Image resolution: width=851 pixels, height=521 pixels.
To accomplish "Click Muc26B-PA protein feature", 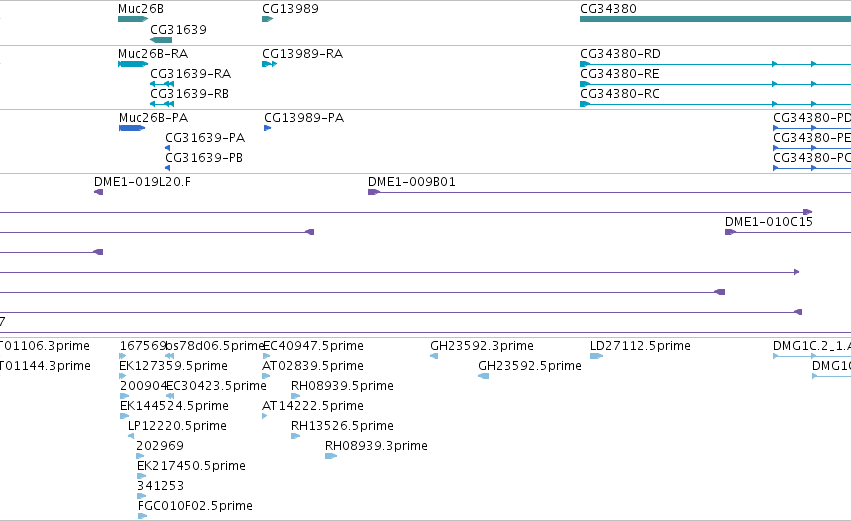I will point(132,128).
